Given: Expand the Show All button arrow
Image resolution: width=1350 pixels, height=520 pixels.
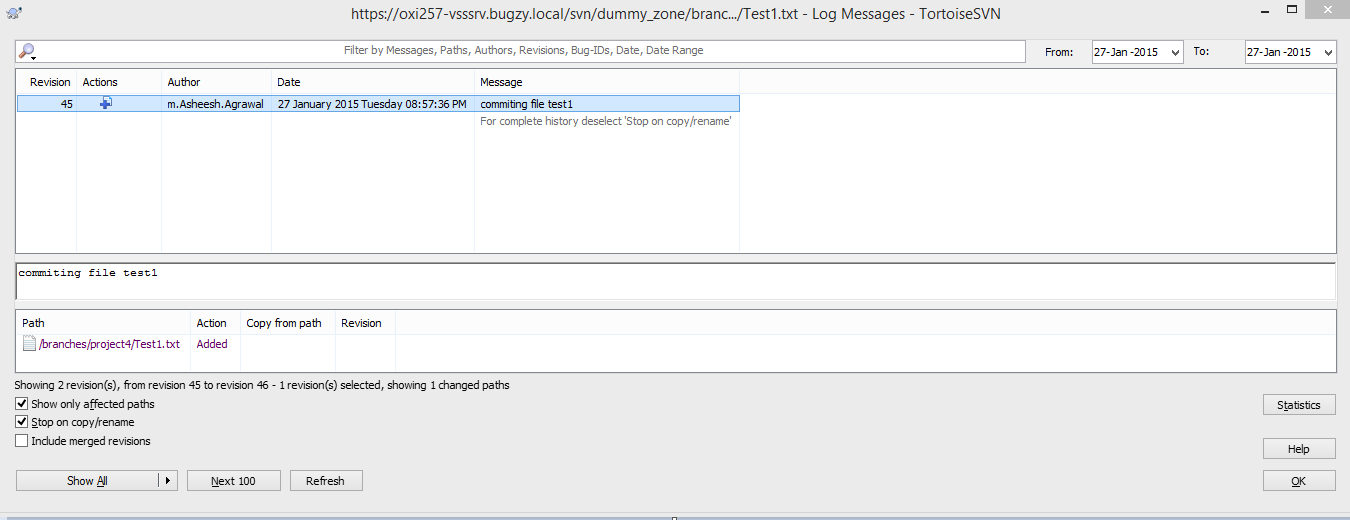Looking at the screenshot, I should coord(168,481).
